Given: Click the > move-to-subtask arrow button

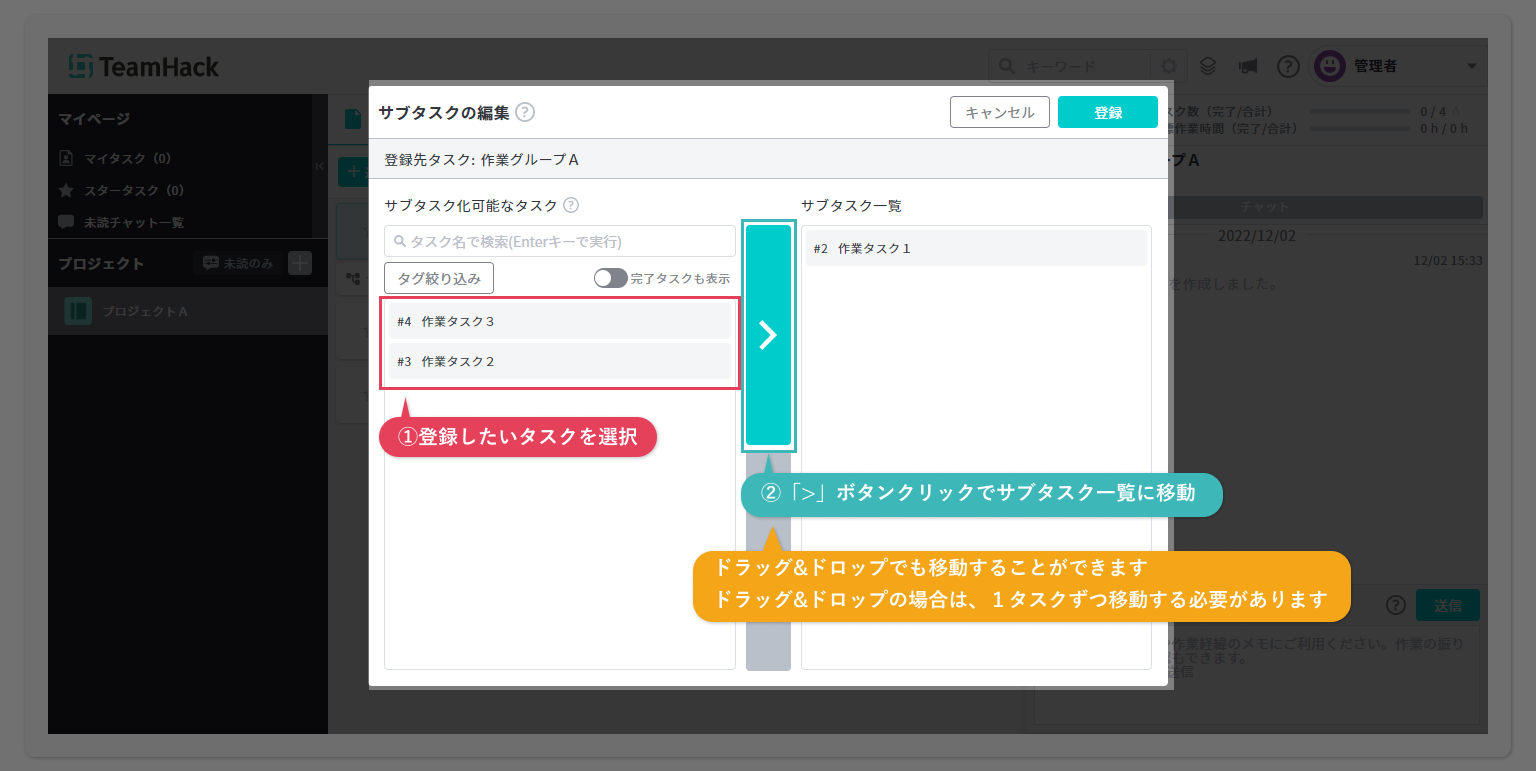Looking at the screenshot, I should [x=768, y=335].
